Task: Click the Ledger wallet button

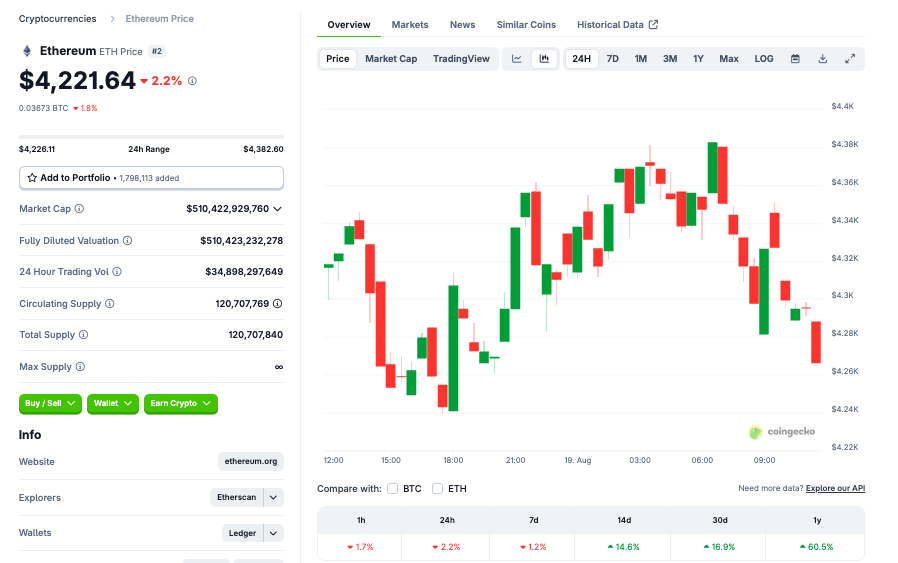Action: coord(242,533)
